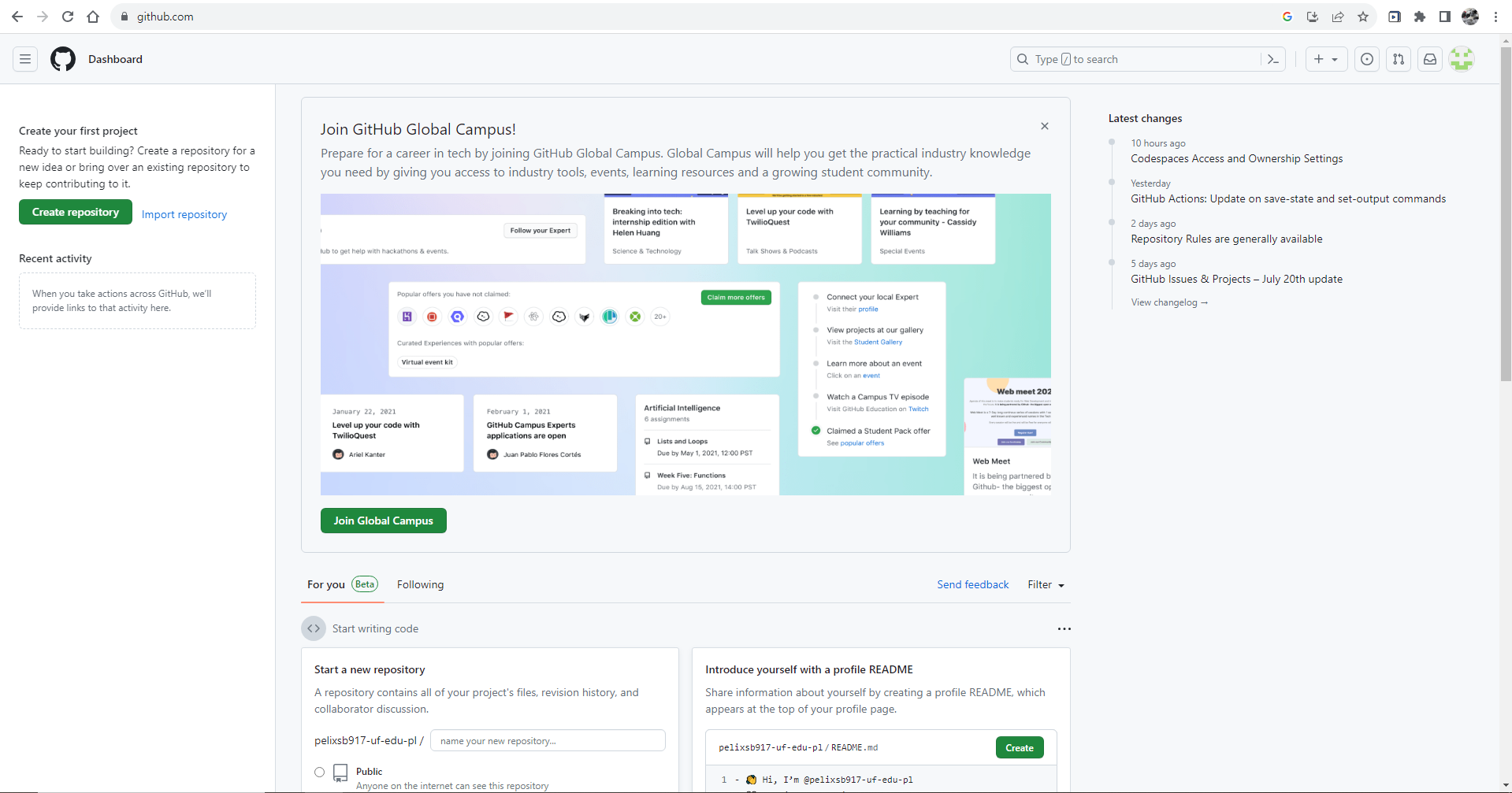Click the Start a new repository heading

370,669
